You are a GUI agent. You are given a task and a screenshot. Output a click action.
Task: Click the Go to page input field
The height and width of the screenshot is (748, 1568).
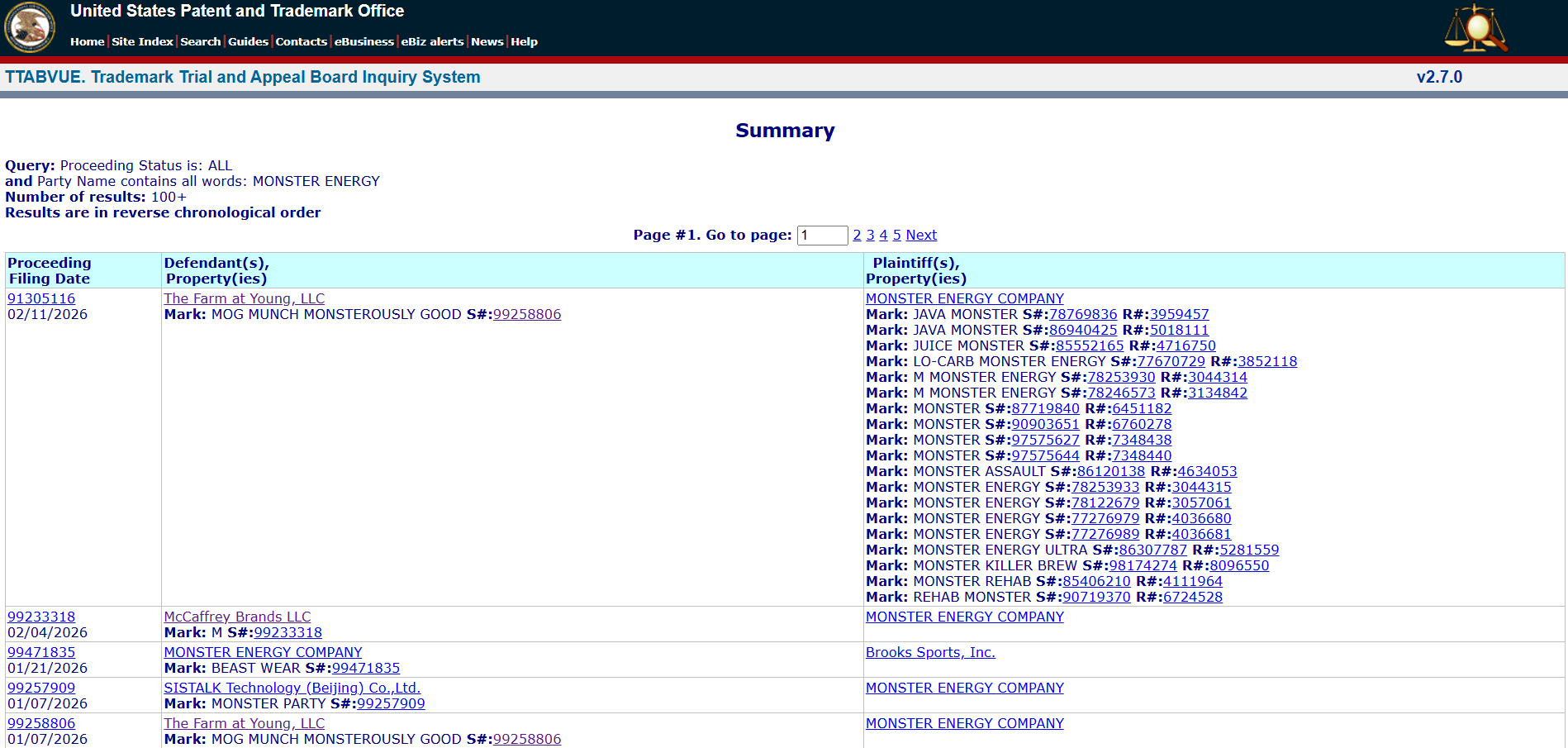tap(822, 236)
